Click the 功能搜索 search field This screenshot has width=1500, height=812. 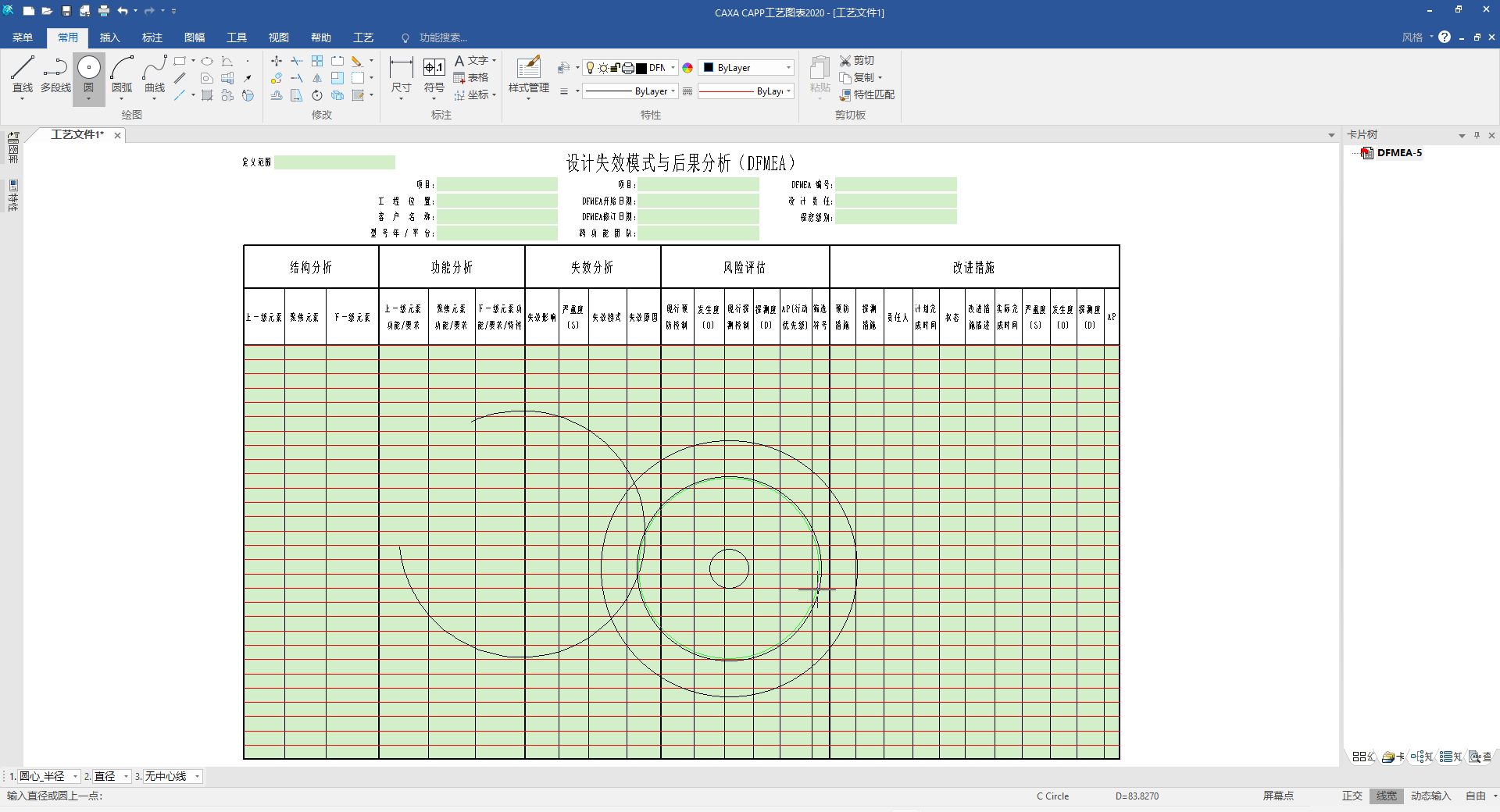[x=444, y=37]
